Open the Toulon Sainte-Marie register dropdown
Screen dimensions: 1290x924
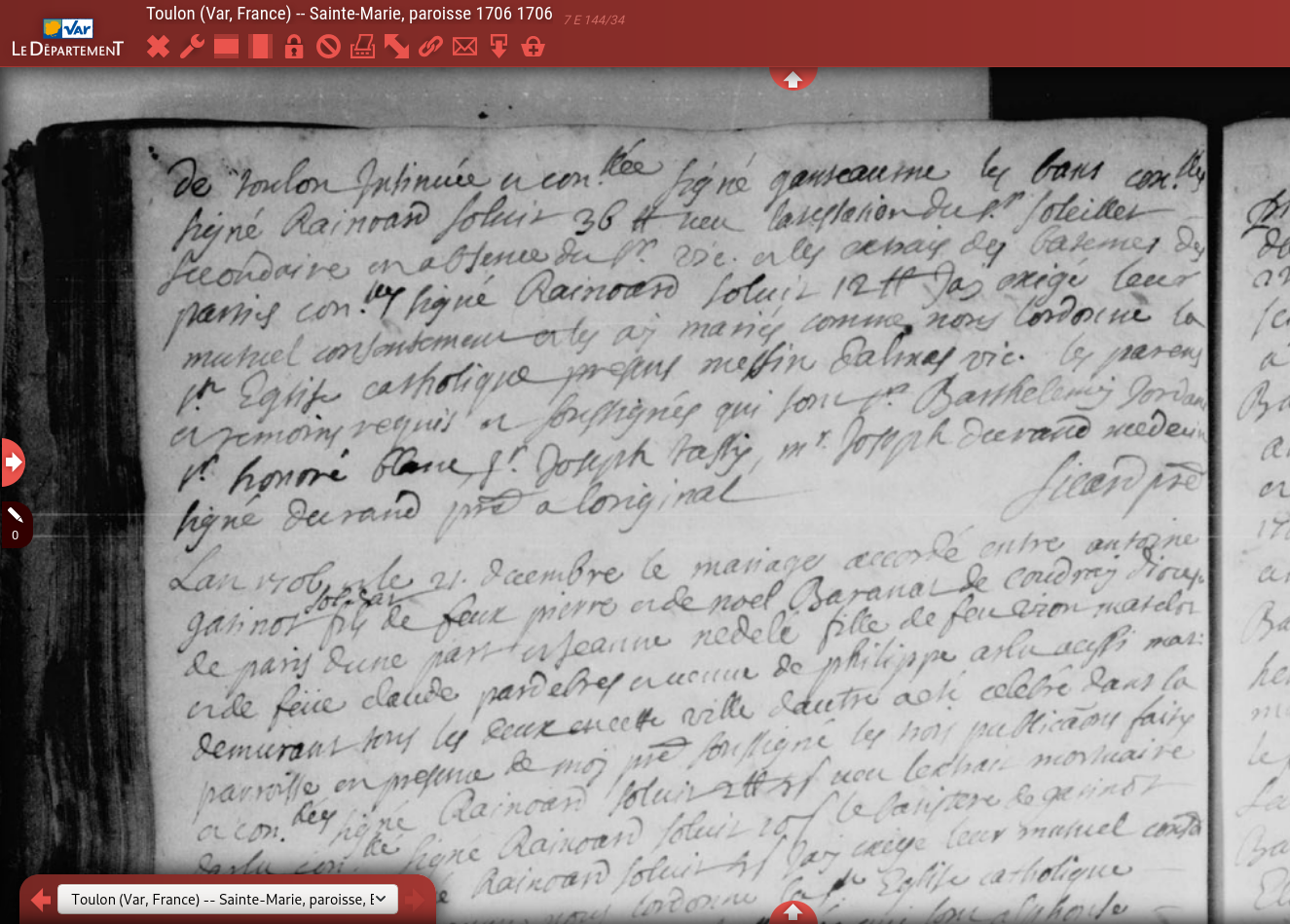coord(227,899)
